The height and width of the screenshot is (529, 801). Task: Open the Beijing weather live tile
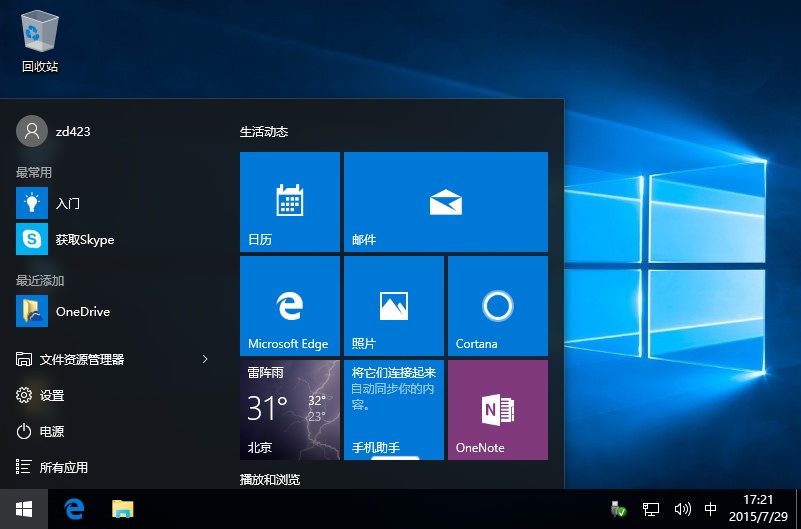coord(290,410)
